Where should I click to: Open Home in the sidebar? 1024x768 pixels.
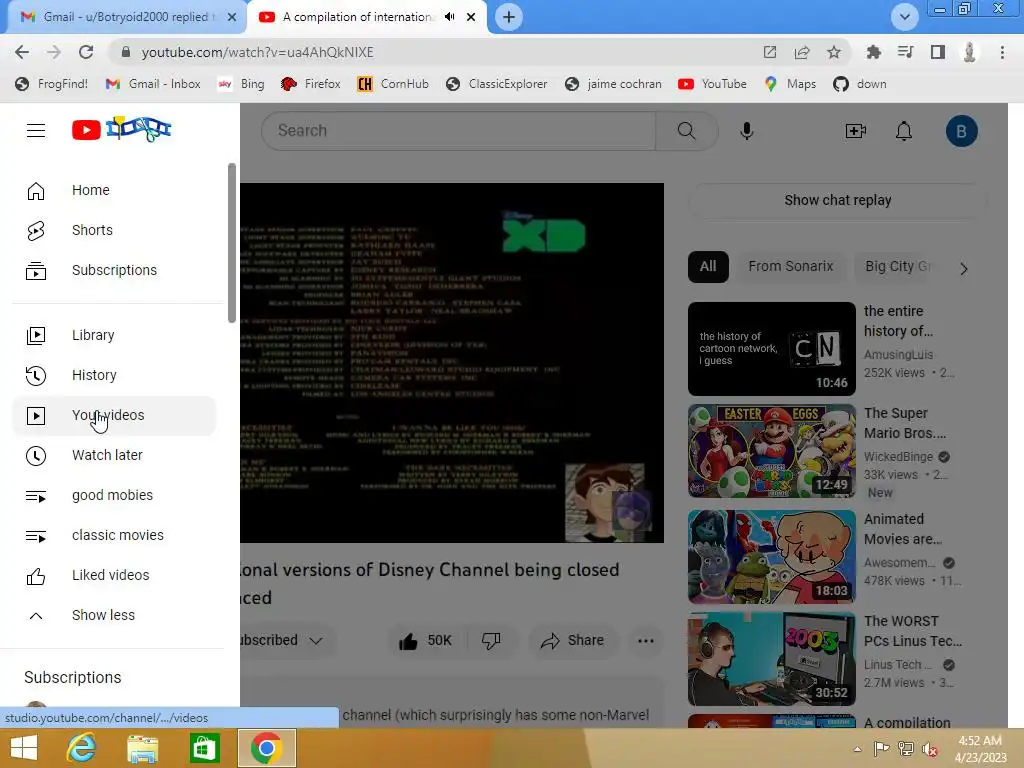pyautogui.click(x=114, y=190)
